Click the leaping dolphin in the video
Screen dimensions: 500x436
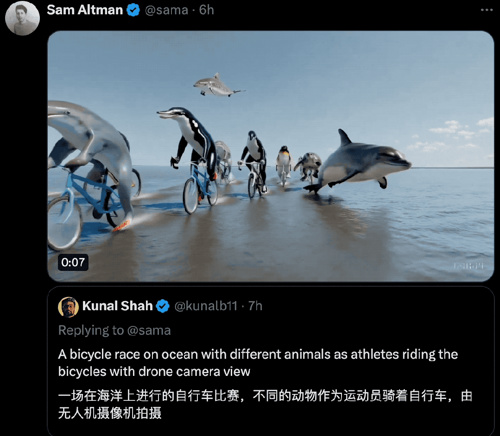(358, 162)
